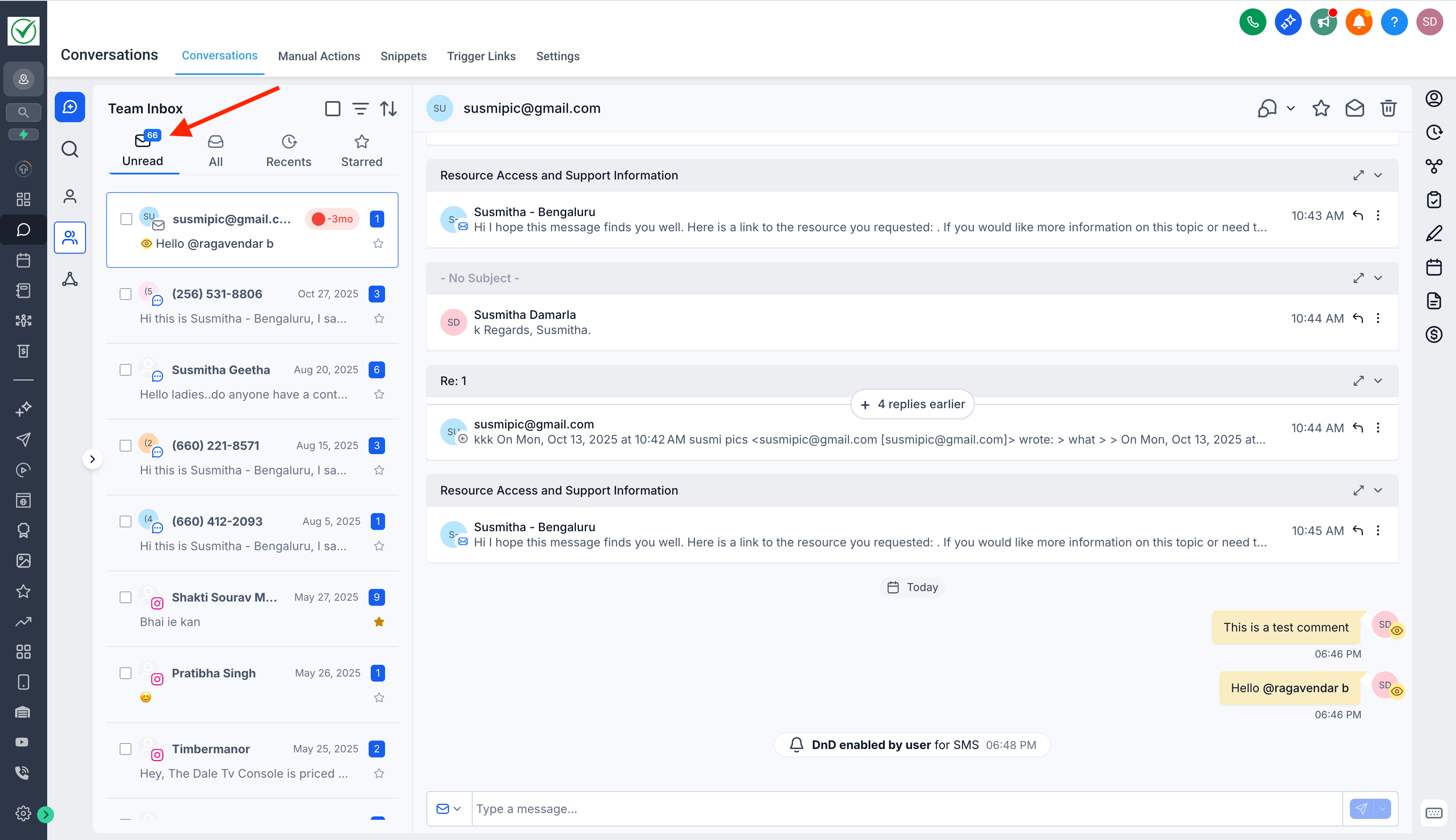Viewport: 1456px width, 840px height.
Task: Open contact history via clock icon on right panel
Action: (1434, 132)
